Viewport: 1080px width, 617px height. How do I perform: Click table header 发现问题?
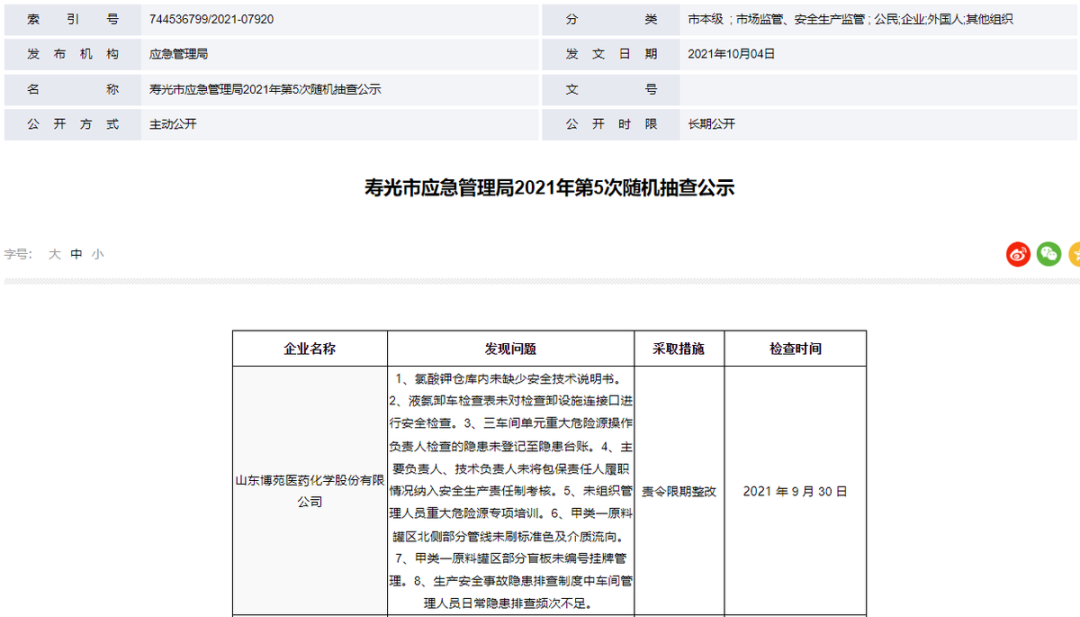510,349
